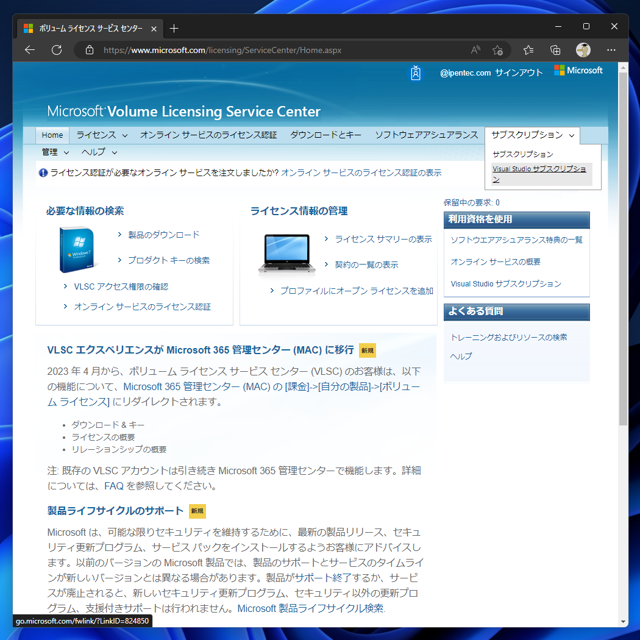Open the ダウンロードとキー menu item

coord(326,135)
